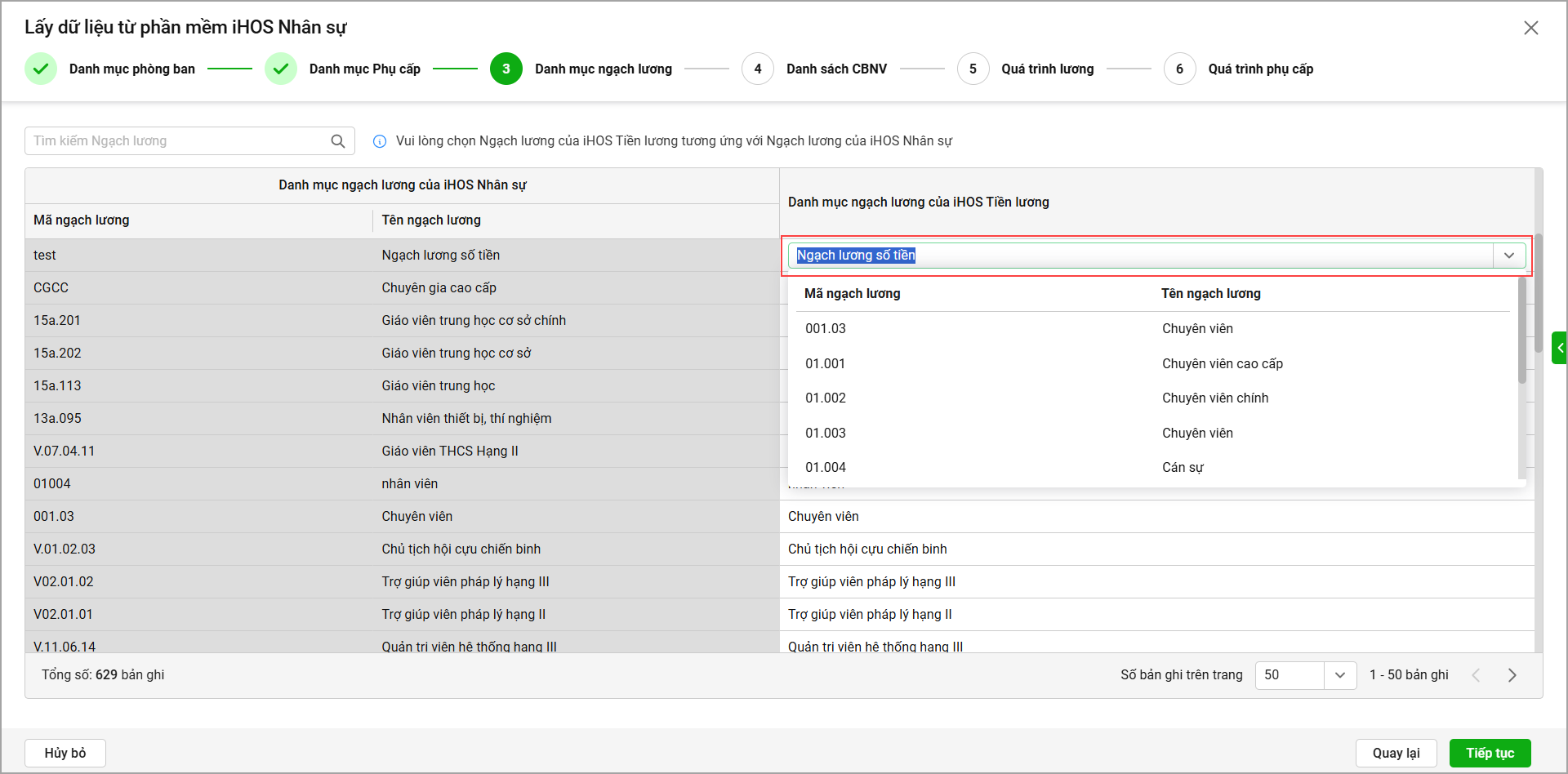Click the records-per-page value 50 field
Screen dimensions: 1568x774
tap(1290, 675)
